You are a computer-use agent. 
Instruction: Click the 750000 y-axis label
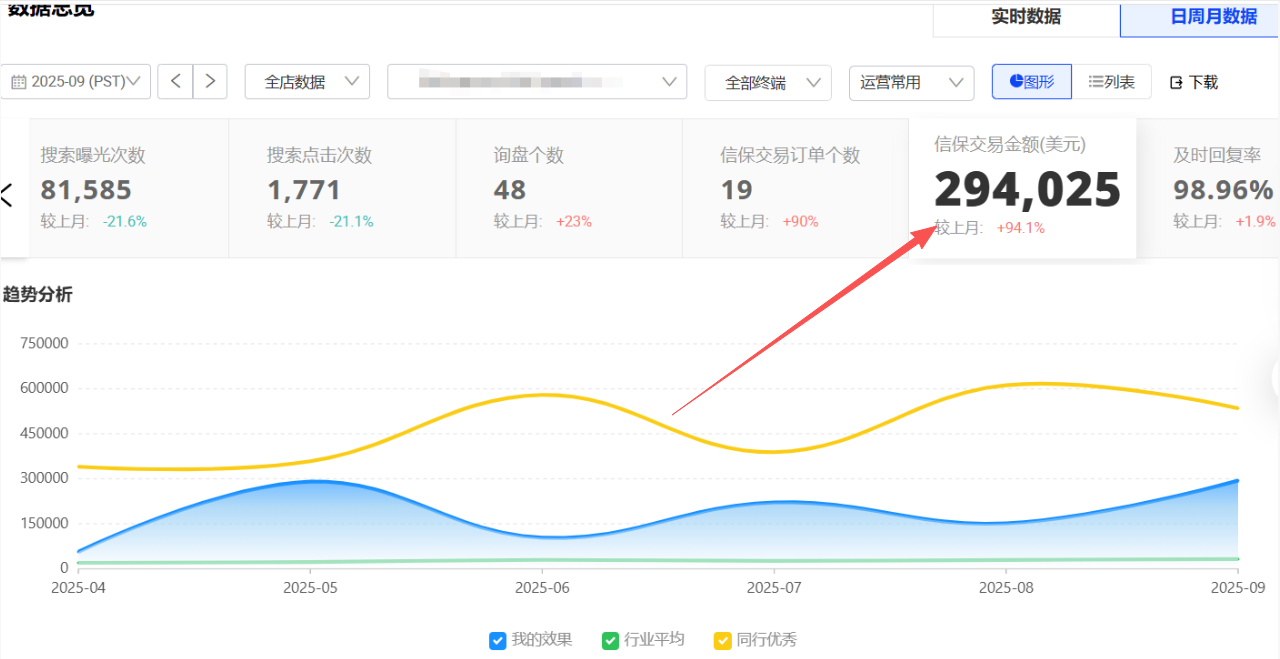coord(44,343)
